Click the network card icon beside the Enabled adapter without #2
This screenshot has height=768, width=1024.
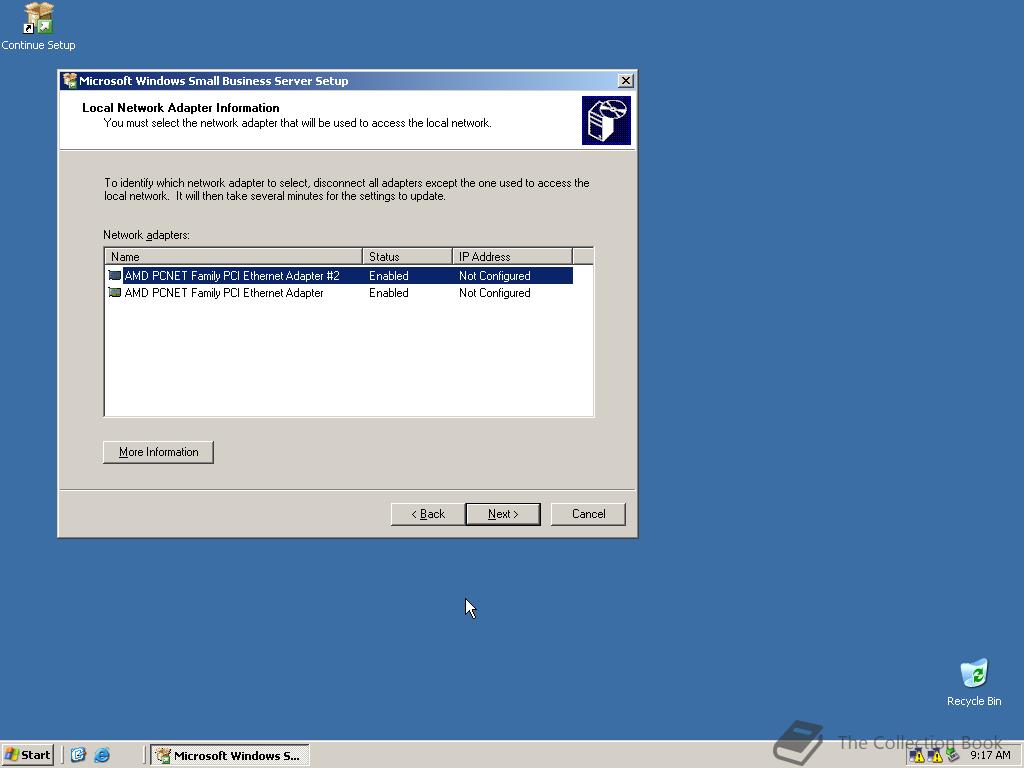click(x=115, y=293)
